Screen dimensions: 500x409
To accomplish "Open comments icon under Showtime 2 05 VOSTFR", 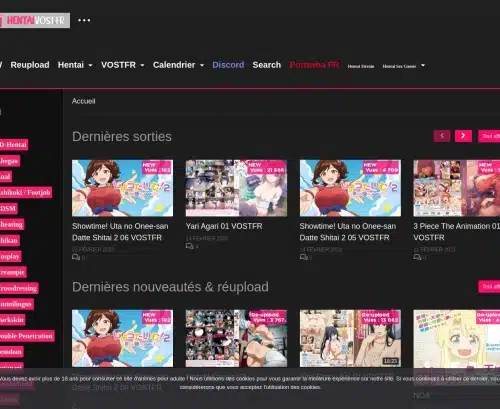I will [303, 257].
